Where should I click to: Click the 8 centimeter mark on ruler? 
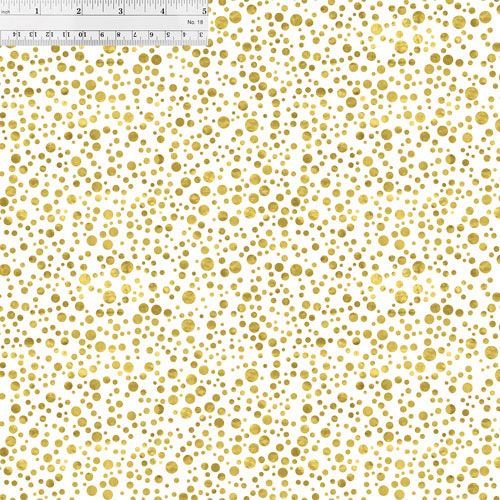point(118,34)
